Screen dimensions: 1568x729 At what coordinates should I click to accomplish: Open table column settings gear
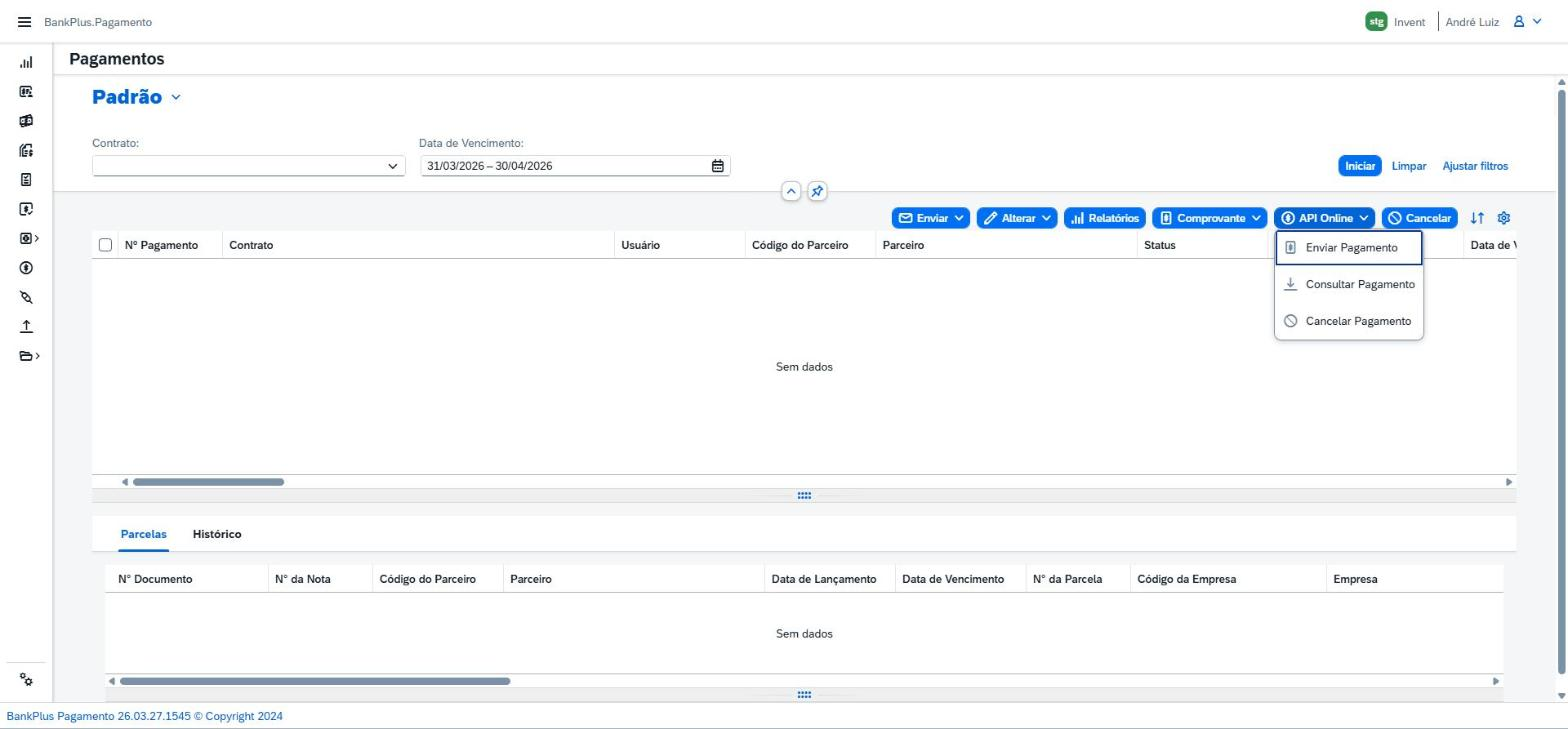point(1503,218)
